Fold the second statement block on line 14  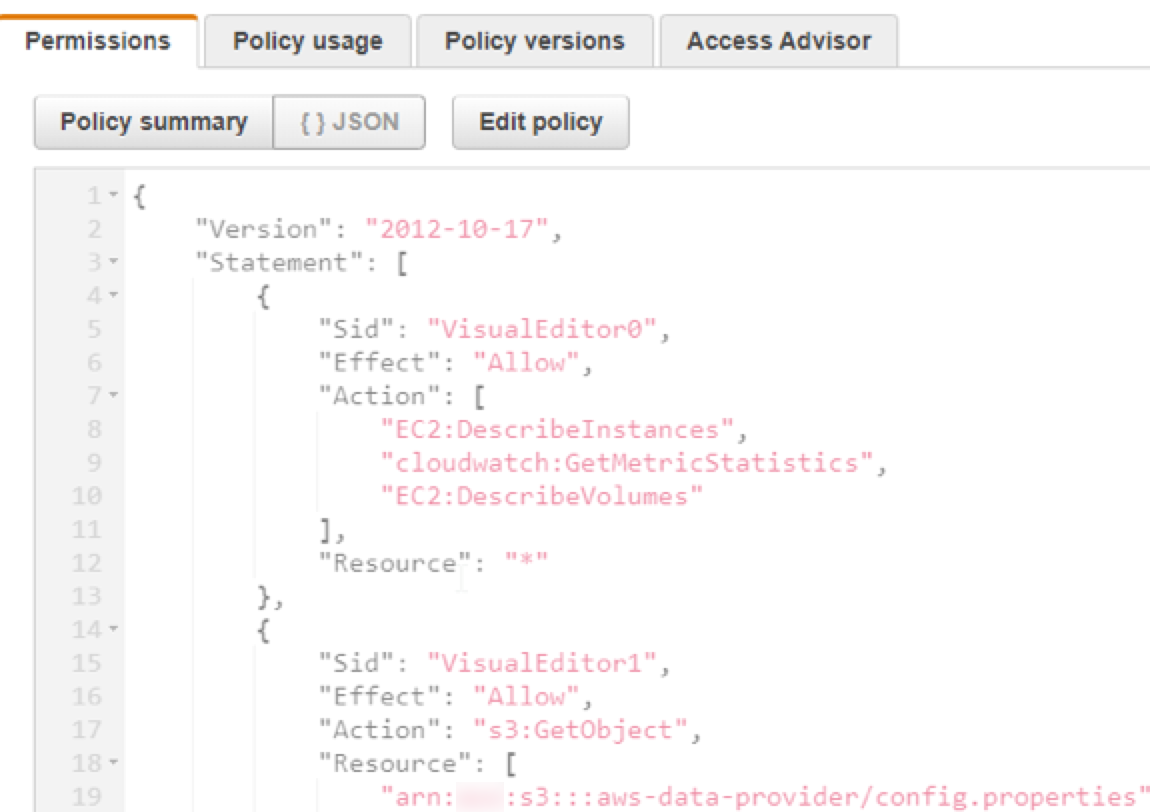[113, 630]
